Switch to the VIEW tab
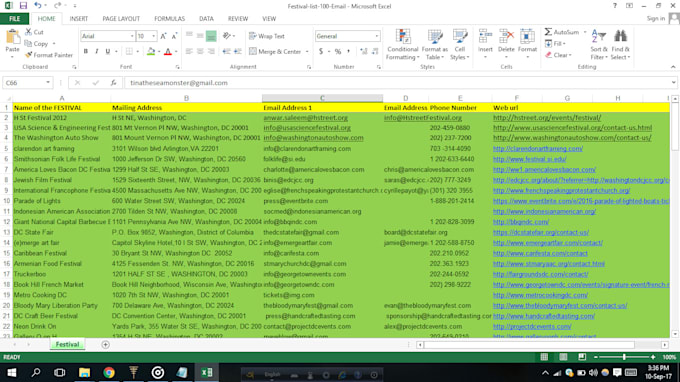 (269, 19)
